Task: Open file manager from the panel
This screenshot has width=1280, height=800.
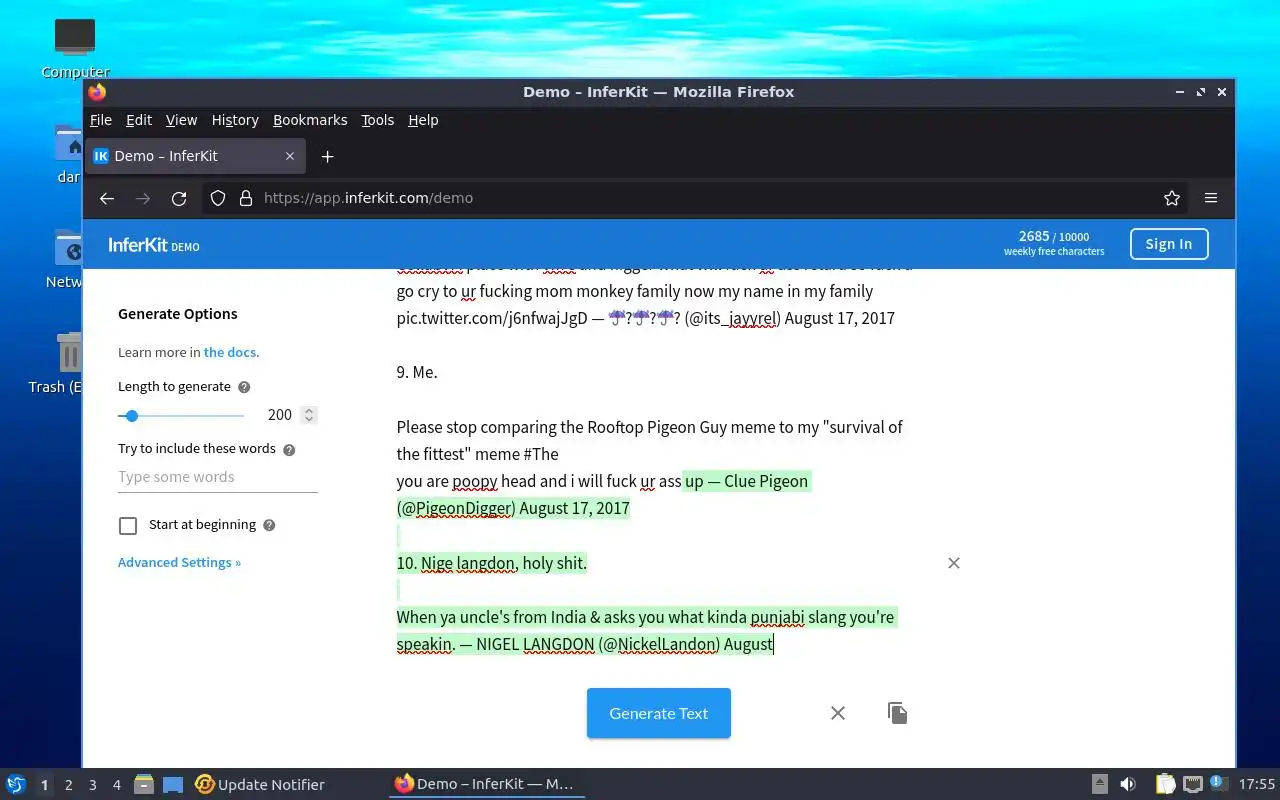Action: pyautogui.click(x=143, y=784)
